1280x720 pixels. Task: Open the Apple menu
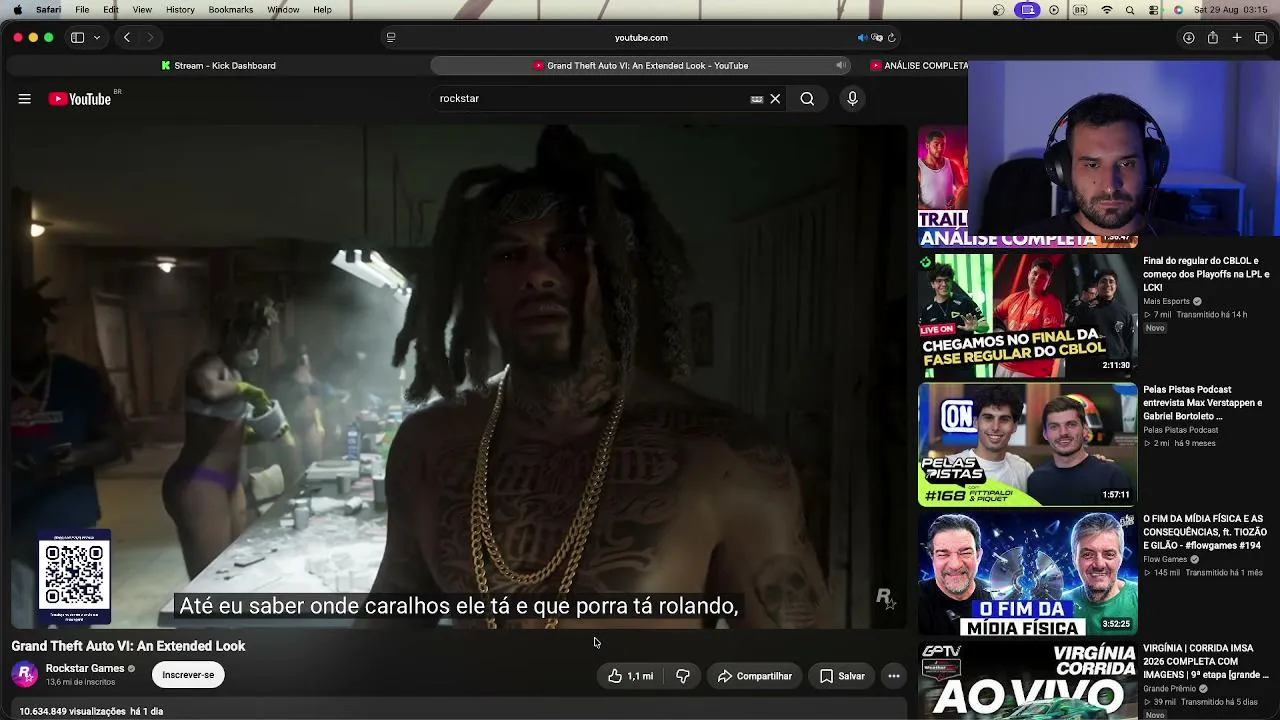click(17, 10)
